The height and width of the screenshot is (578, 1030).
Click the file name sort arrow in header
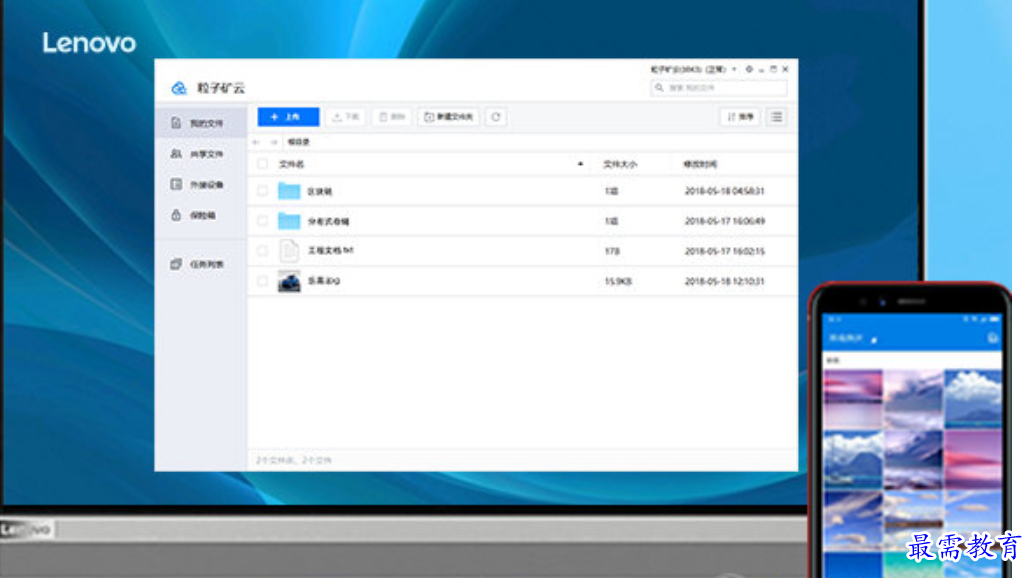tap(580, 164)
